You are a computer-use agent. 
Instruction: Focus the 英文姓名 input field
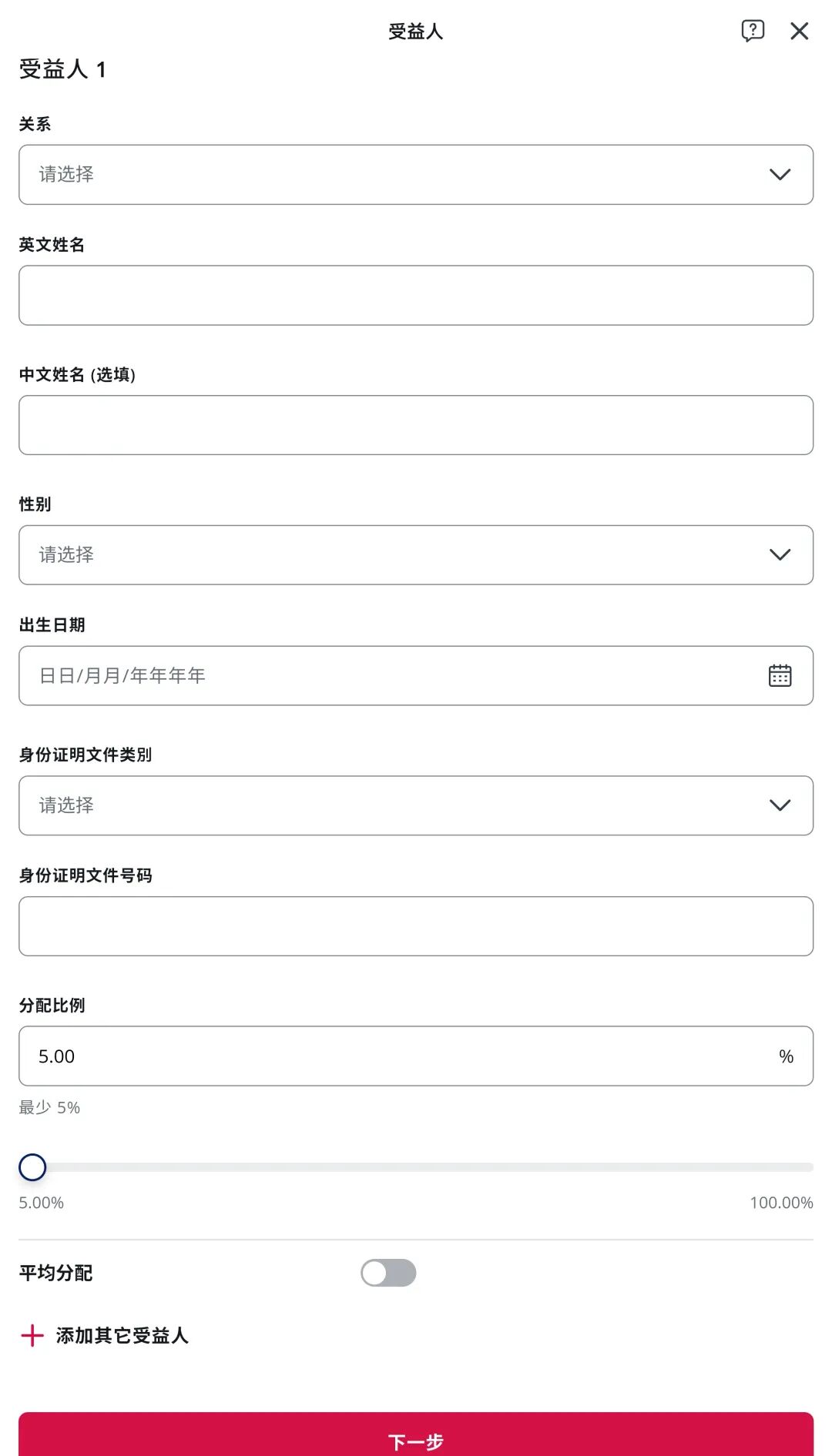tap(416, 296)
